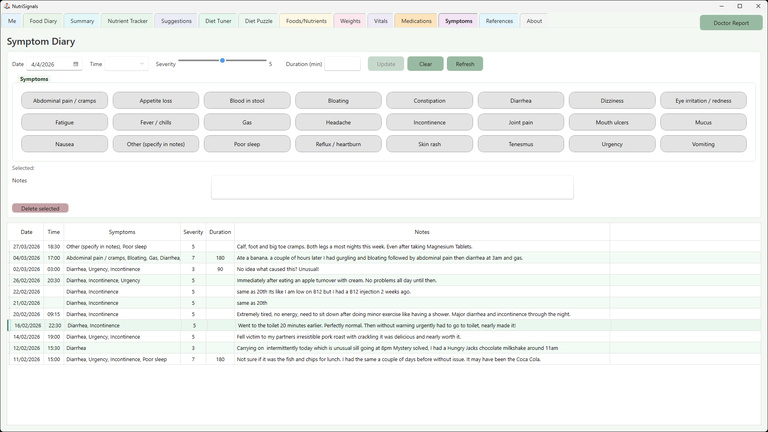This screenshot has height=432, width=768.
Task: Open the Foods/Nutrients tab
Action: [x=306, y=21]
